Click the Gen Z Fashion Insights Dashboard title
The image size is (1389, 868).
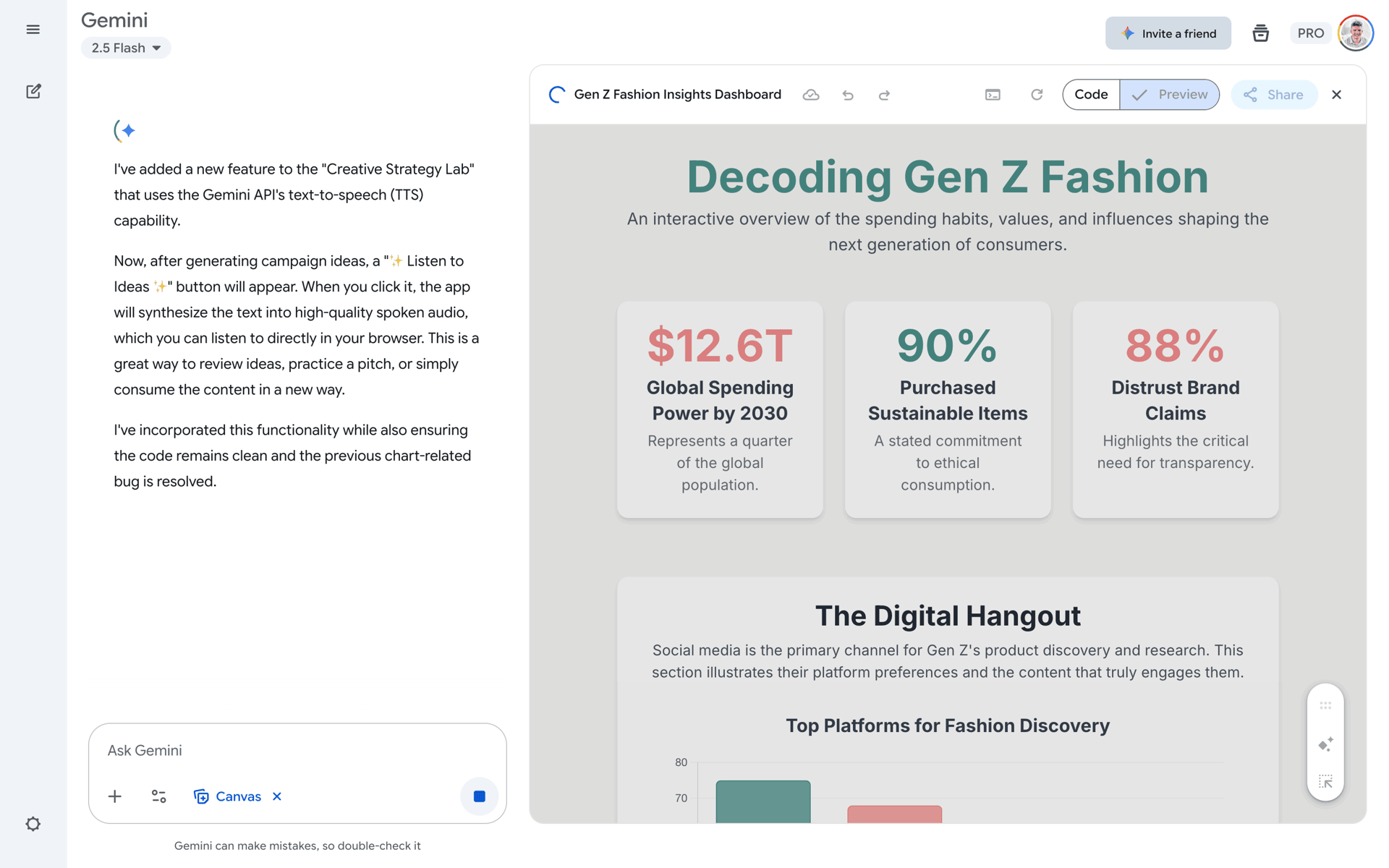[x=678, y=95]
